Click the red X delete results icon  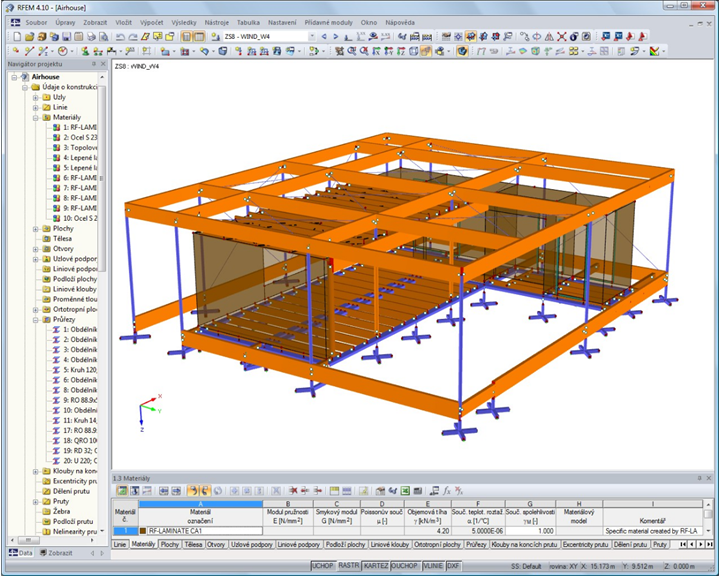tap(562, 36)
